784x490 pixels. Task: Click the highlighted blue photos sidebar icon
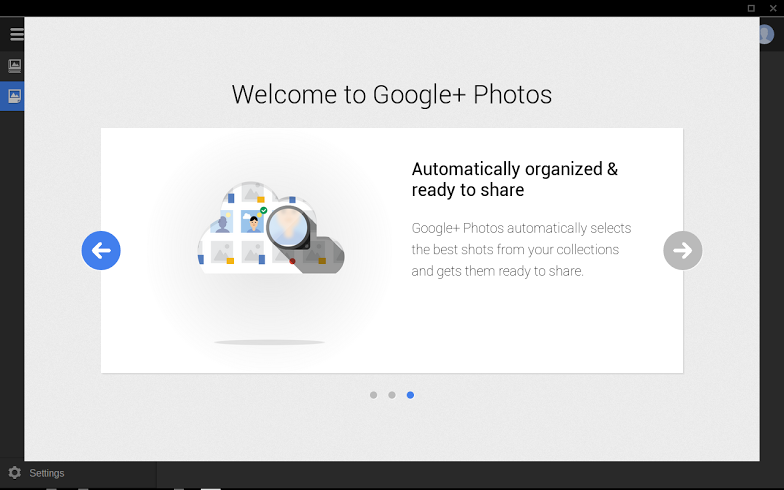(x=14, y=96)
